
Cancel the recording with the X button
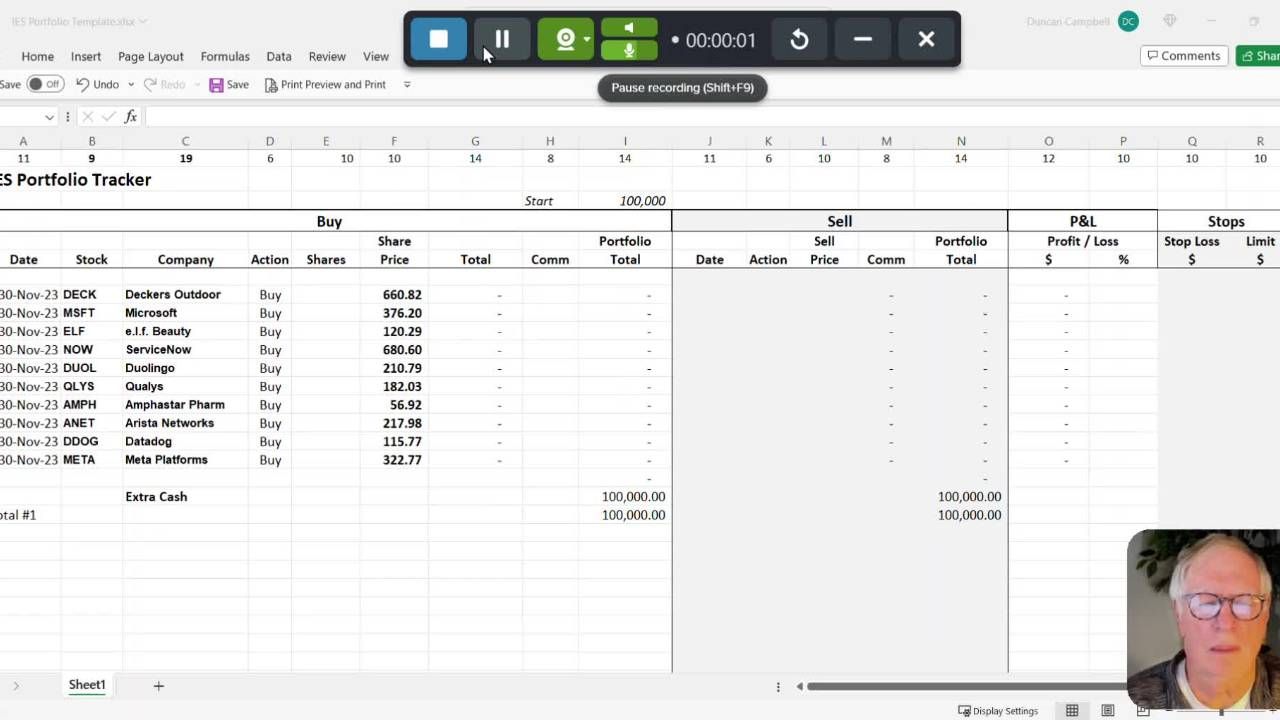926,39
